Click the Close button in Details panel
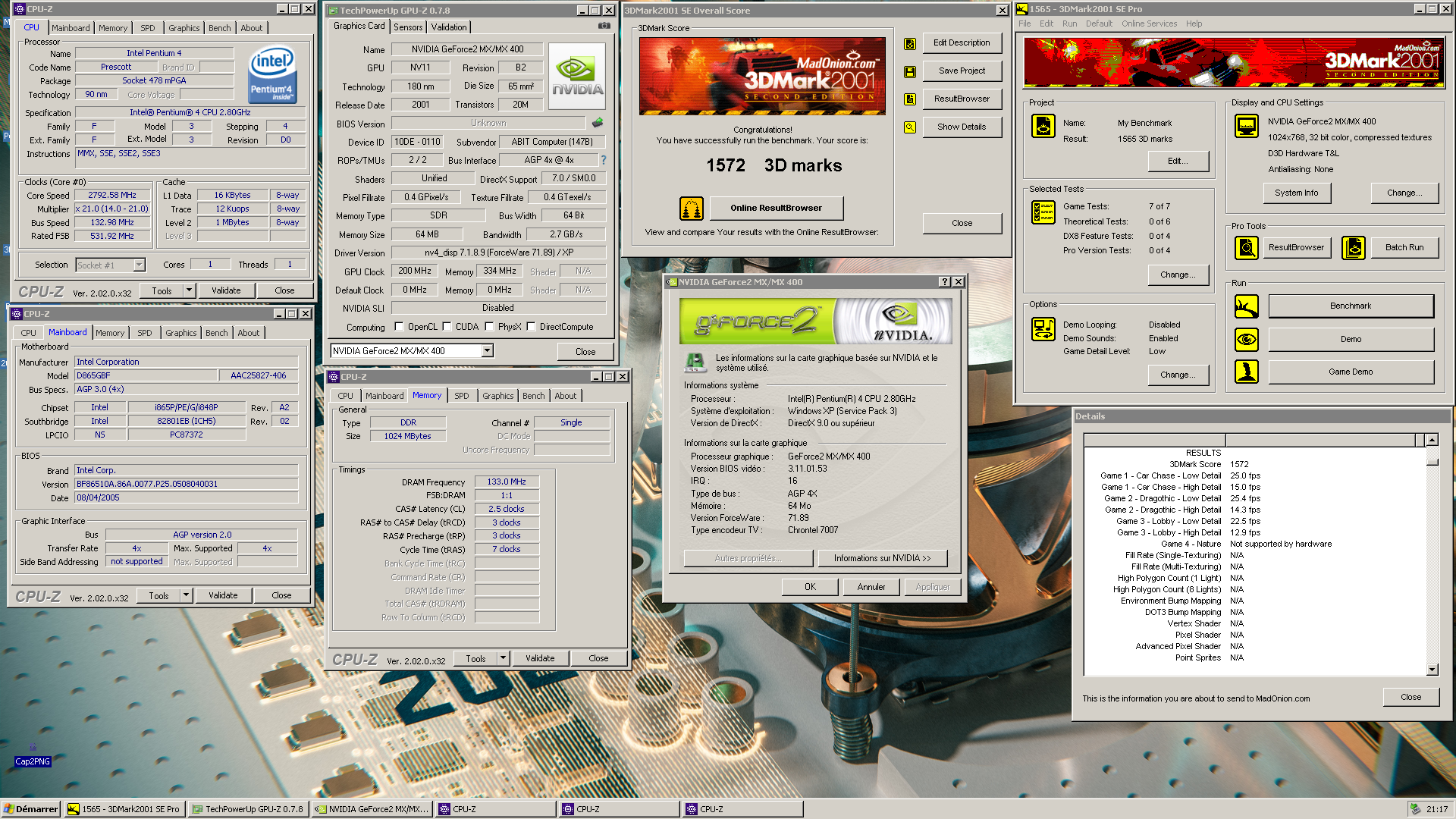Image resolution: width=1456 pixels, height=819 pixels. tap(1410, 697)
